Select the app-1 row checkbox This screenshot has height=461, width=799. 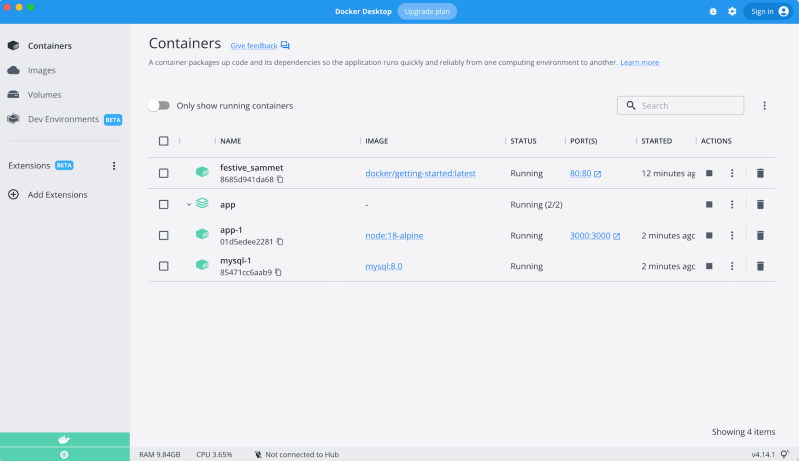pos(164,235)
